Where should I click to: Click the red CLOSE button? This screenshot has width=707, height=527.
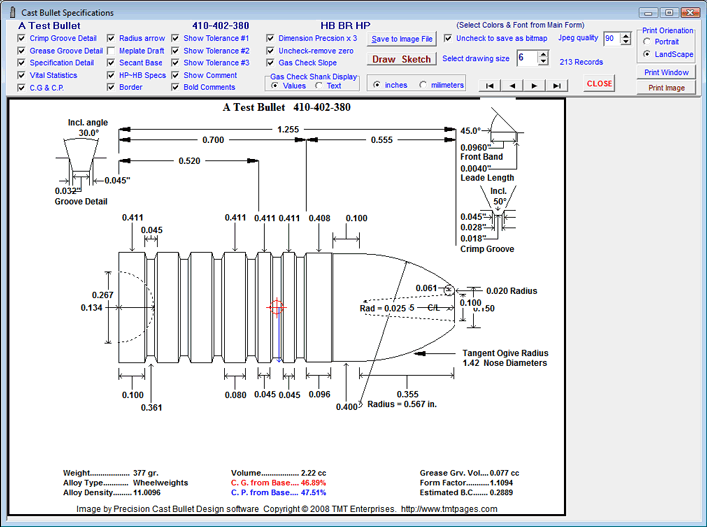pos(600,84)
